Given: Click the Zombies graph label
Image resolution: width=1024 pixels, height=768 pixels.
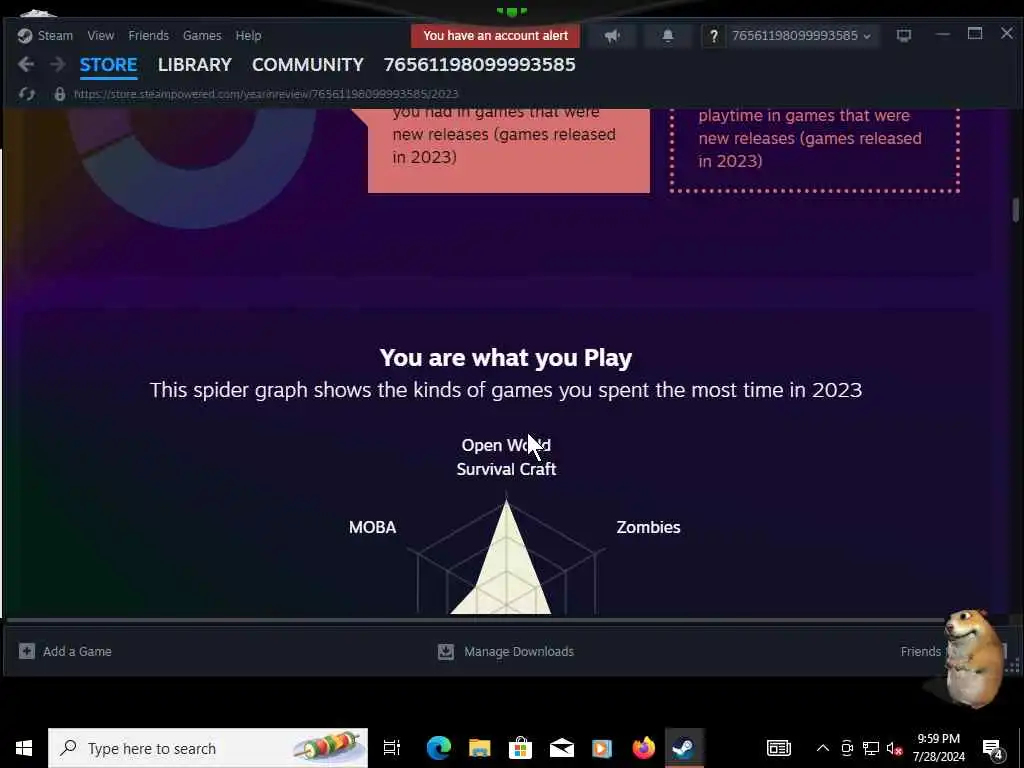Looking at the screenshot, I should pyautogui.click(x=648, y=527).
